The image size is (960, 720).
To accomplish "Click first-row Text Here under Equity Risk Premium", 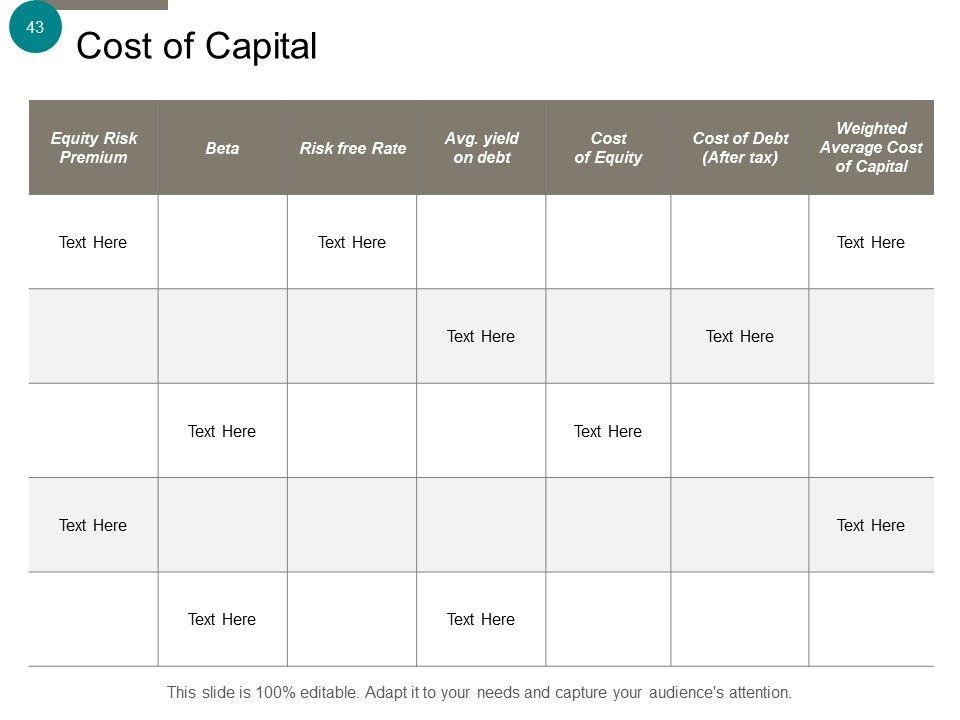I will coord(93,242).
